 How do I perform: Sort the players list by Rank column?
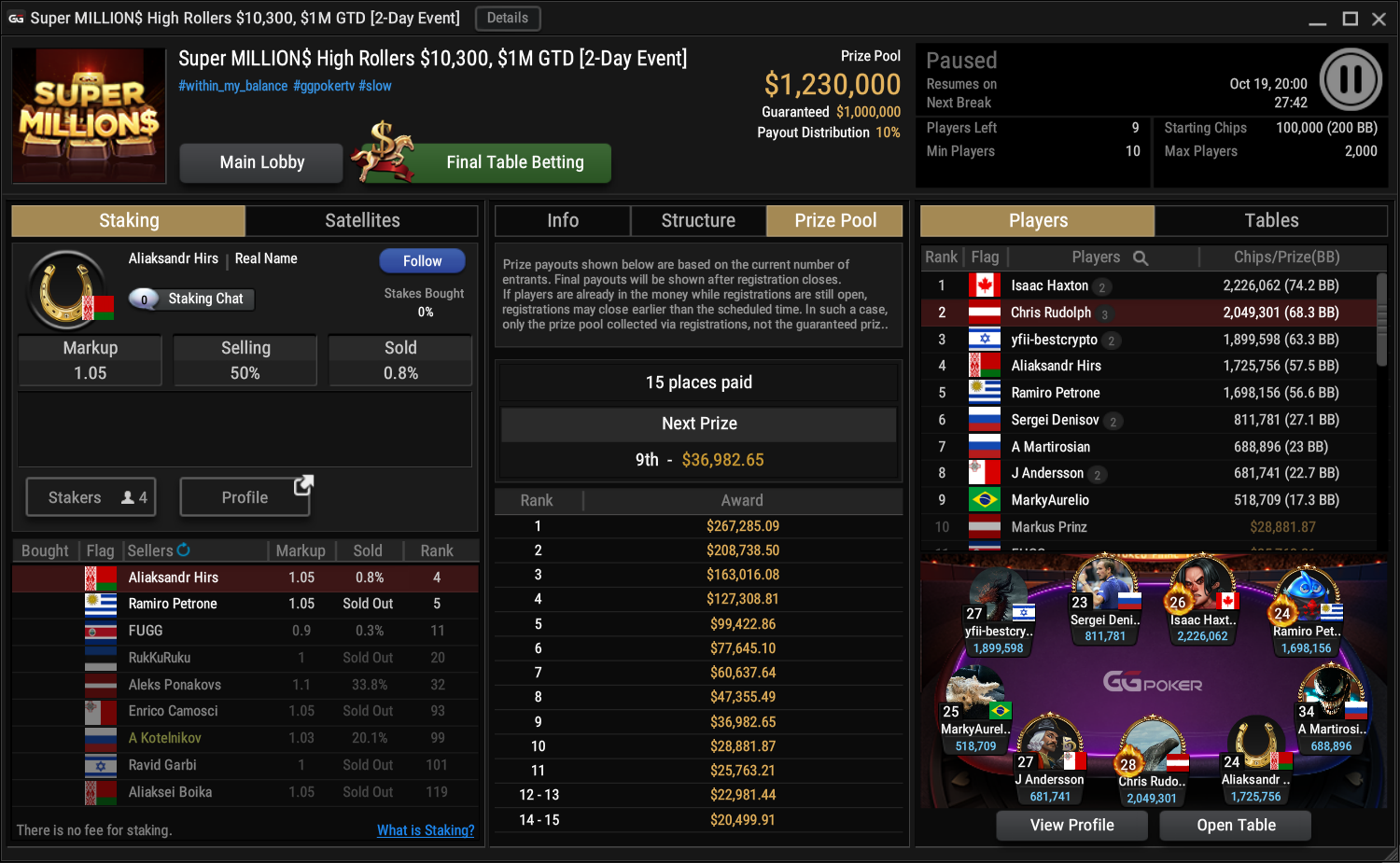942,258
